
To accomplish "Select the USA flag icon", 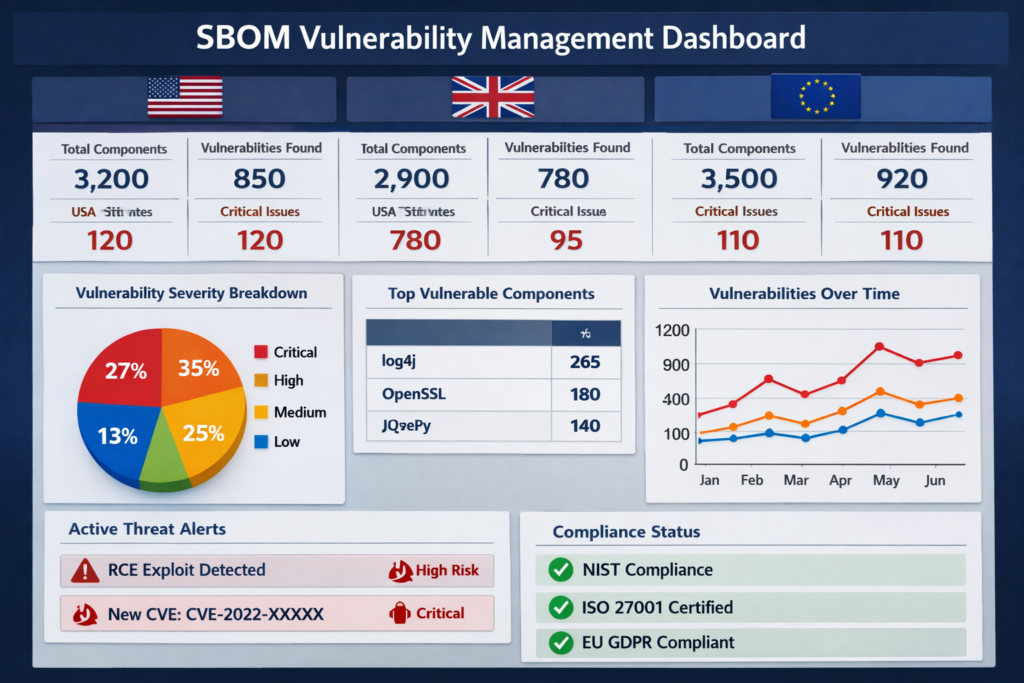I will tap(184, 98).
